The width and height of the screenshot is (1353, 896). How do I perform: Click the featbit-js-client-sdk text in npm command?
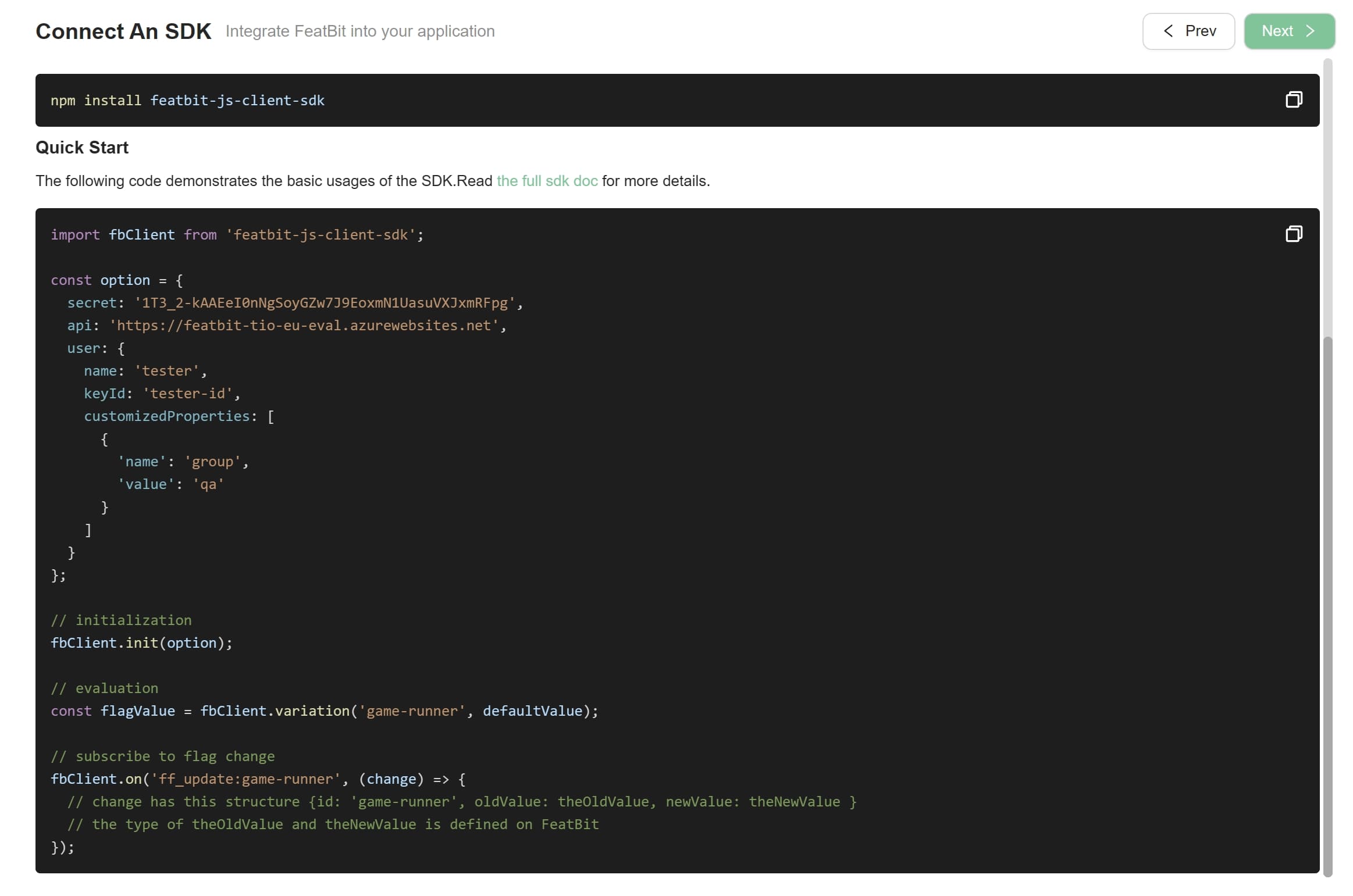coord(237,101)
